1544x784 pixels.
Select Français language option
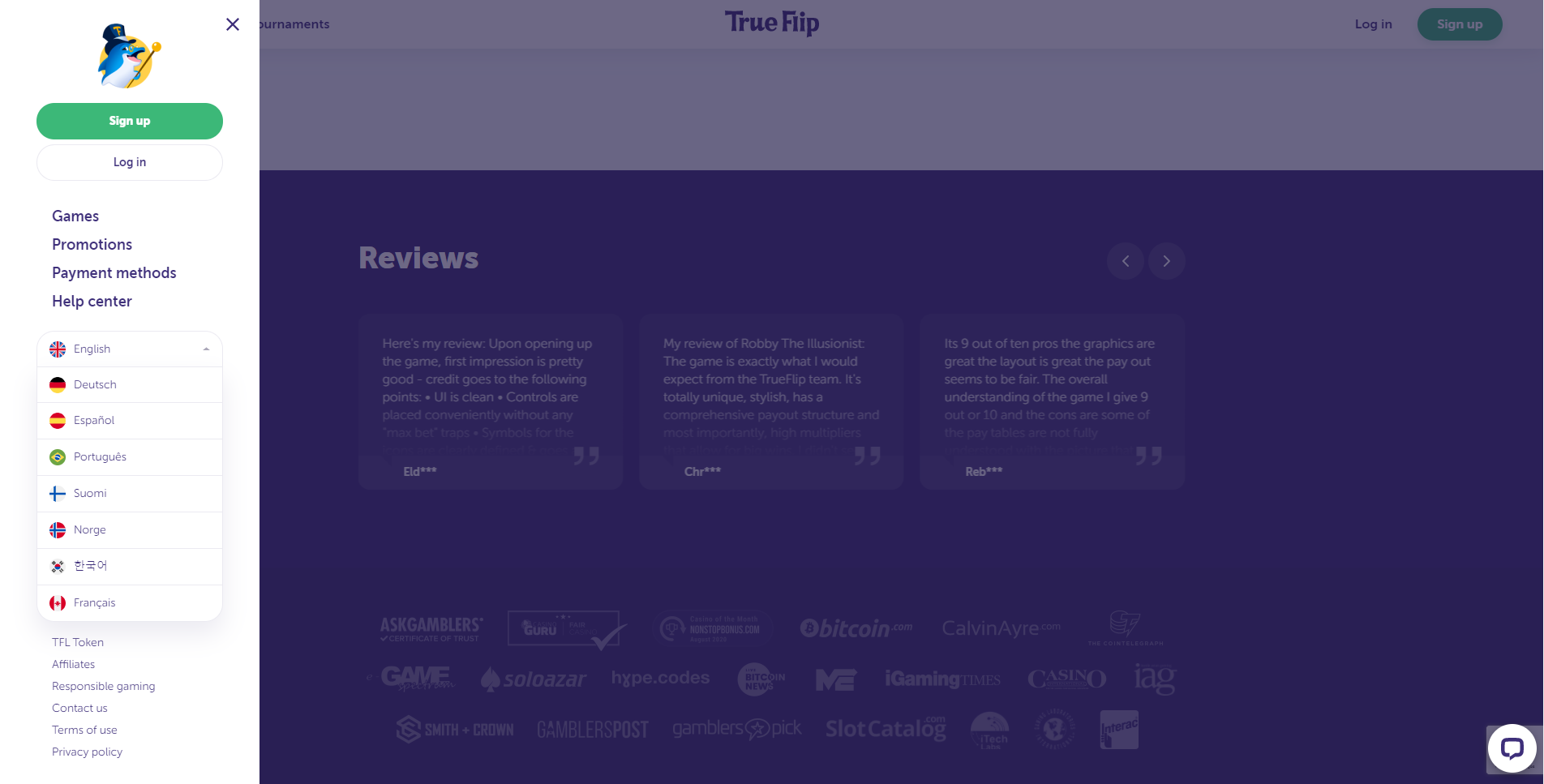130,602
